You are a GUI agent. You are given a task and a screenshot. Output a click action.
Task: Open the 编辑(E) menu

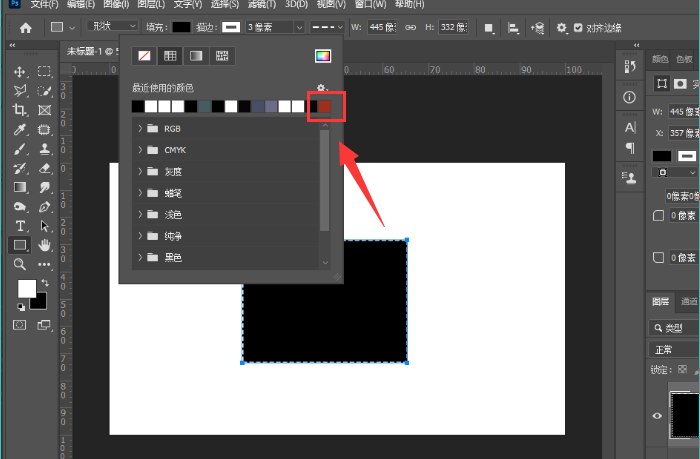pyautogui.click(x=81, y=4)
